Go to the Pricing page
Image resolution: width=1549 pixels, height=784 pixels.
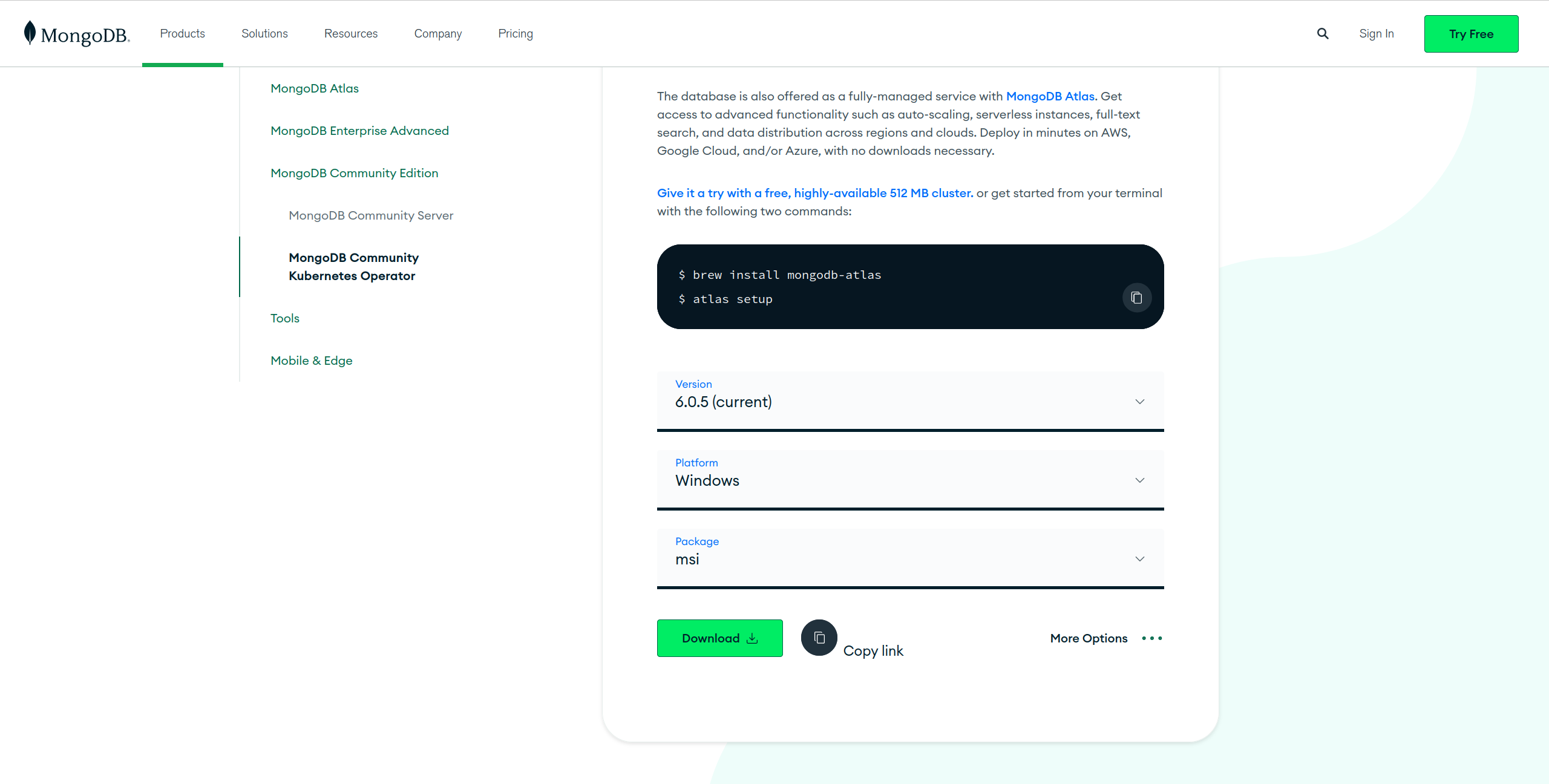(516, 34)
